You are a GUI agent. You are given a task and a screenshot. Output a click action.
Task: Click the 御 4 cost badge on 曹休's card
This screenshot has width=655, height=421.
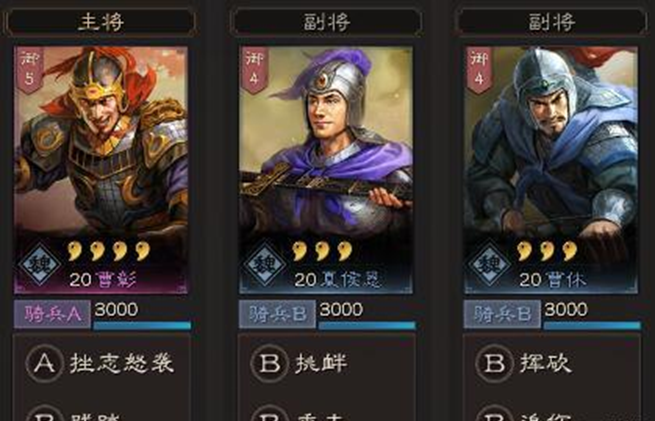click(x=479, y=70)
